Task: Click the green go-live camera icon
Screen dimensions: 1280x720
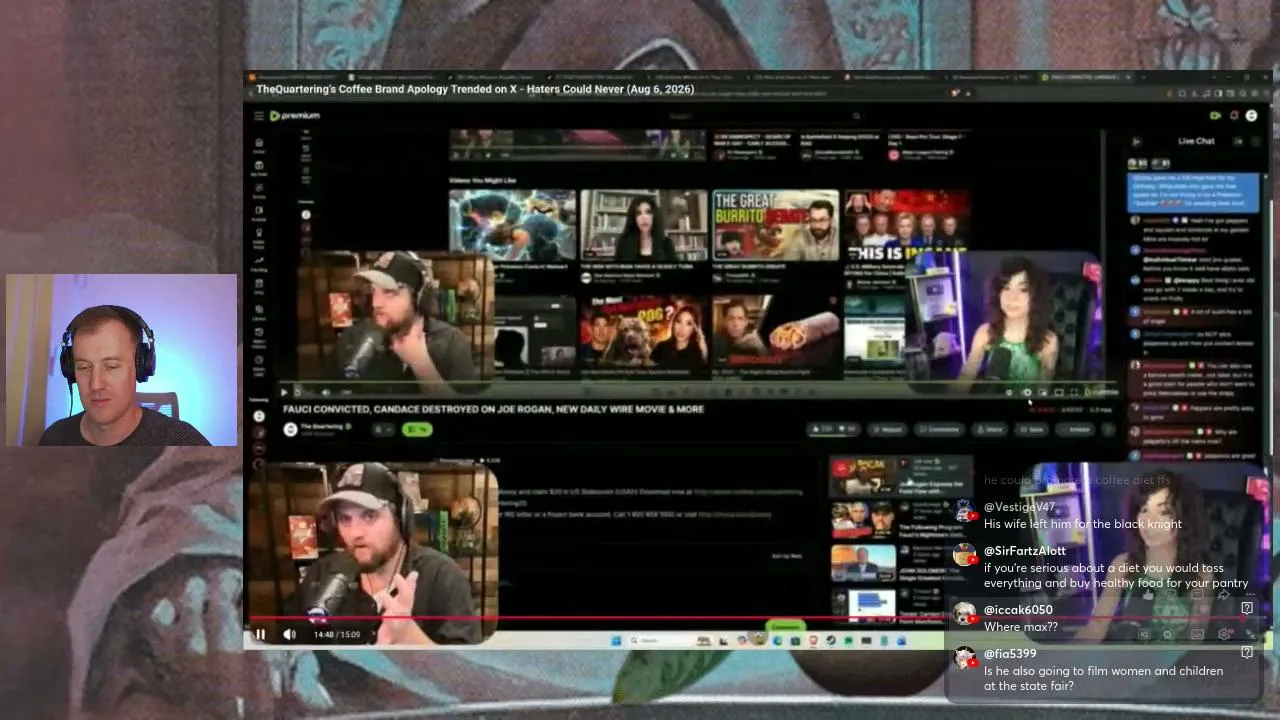Action: (x=1216, y=116)
